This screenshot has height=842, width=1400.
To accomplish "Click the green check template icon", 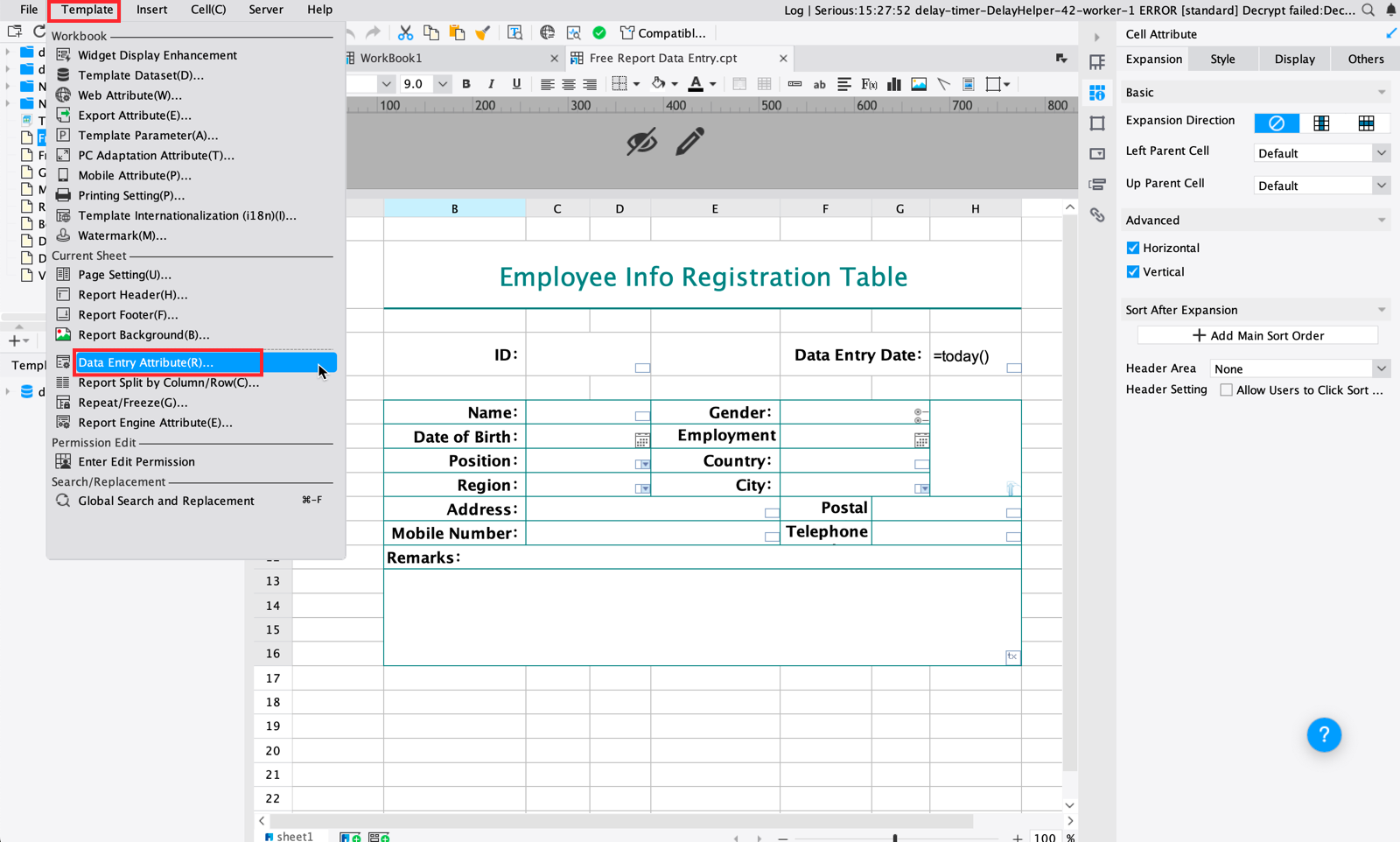I will click(599, 33).
